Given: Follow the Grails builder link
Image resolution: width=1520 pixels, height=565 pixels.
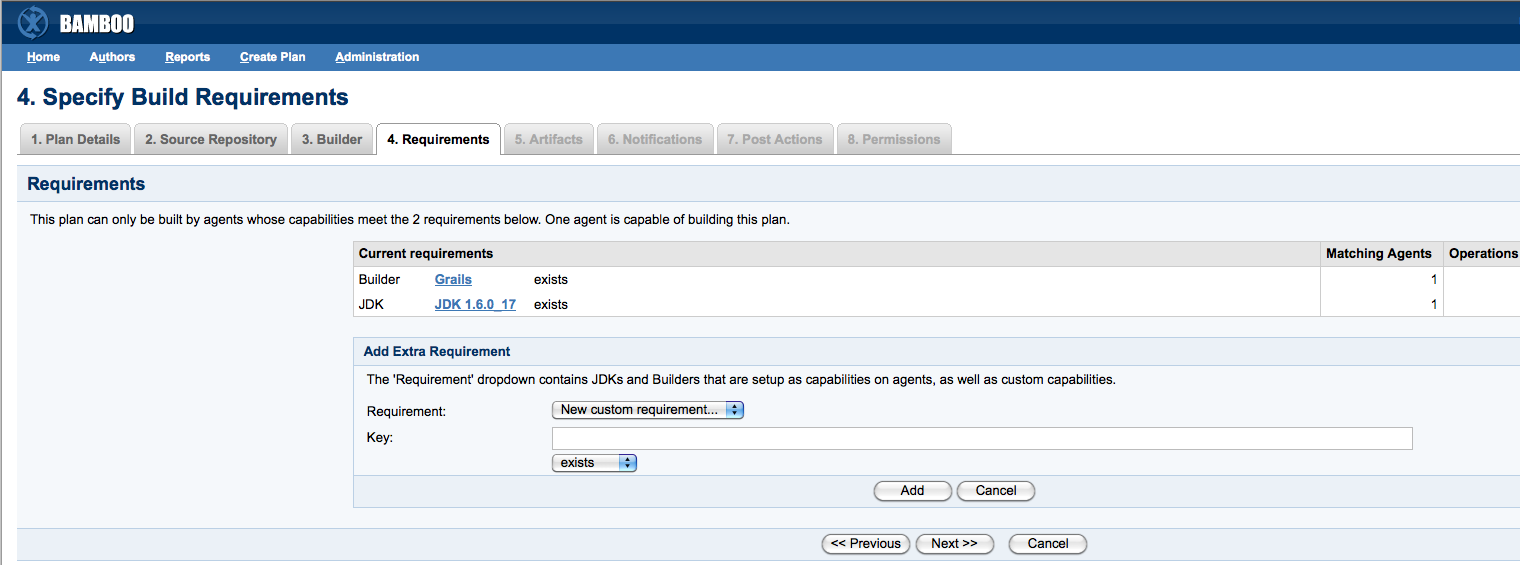Looking at the screenshot, I should (453, 280).
